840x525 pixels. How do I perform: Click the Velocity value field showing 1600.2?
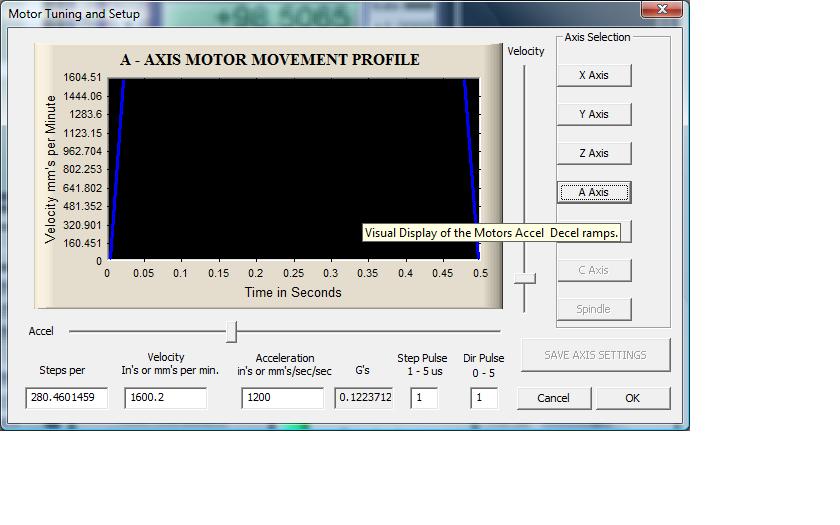tap(165, 398)
